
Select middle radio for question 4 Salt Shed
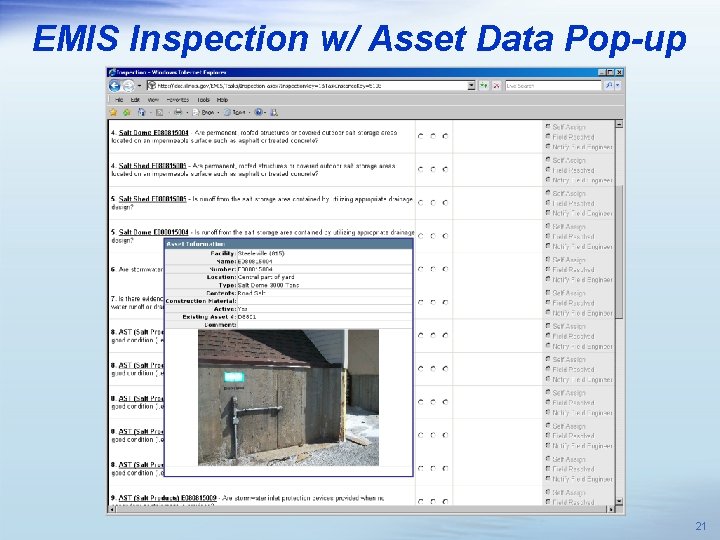click(433, 169)
